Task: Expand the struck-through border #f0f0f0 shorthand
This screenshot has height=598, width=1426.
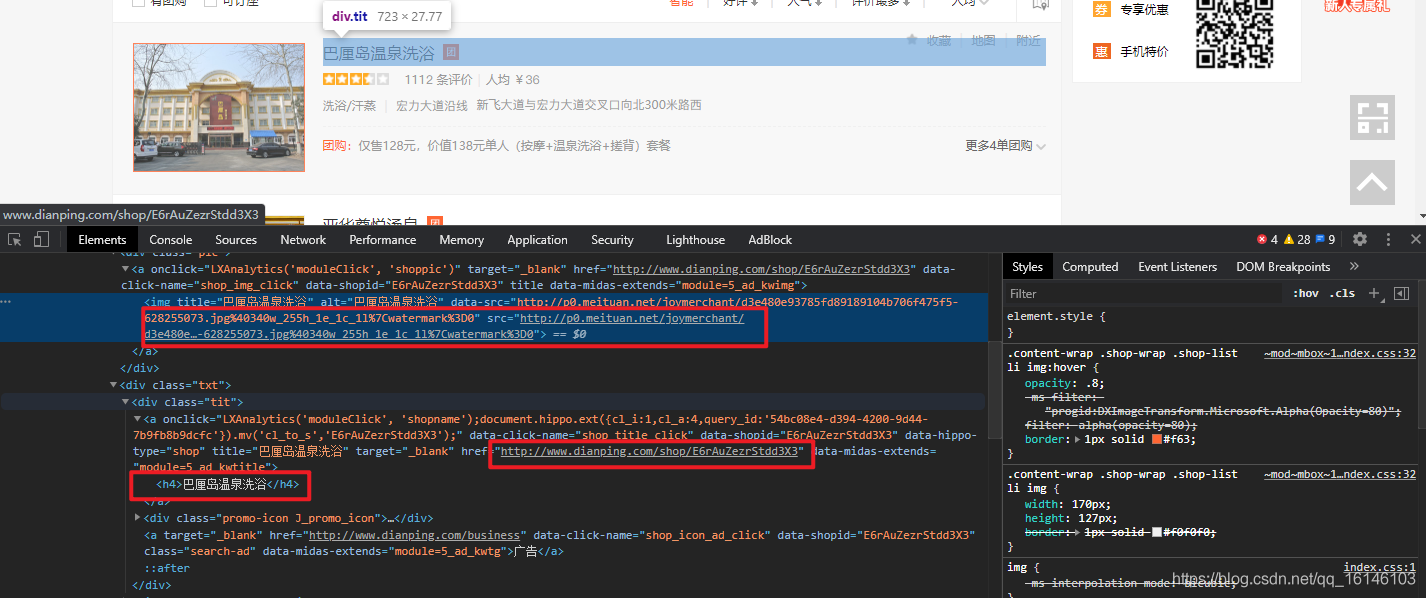Action: click(x=1077, y=533)
